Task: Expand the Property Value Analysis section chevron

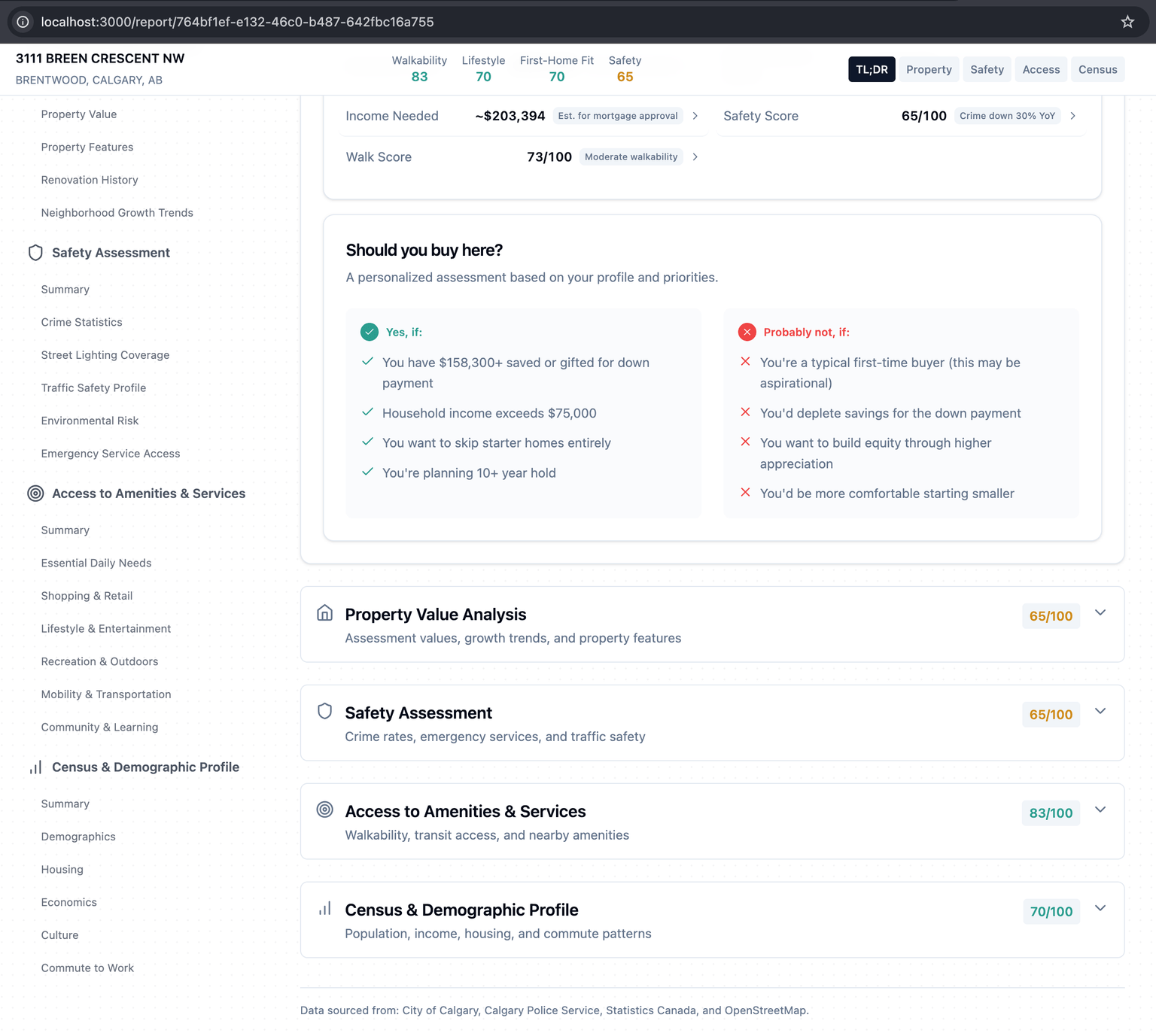Action: click(1100, 612)
